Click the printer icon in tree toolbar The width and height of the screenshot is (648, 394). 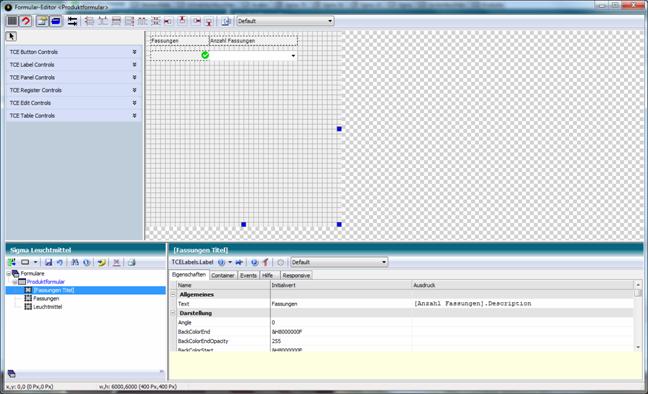tap(131, 262)
